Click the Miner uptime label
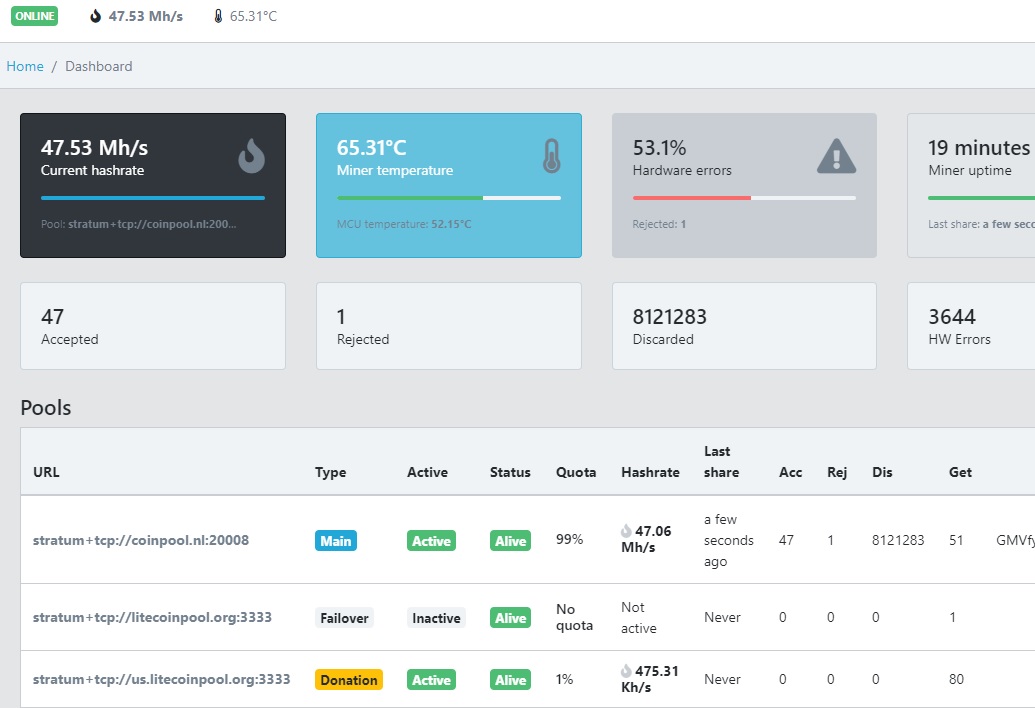The image size is (1035, 708). (x=970, y=170)
